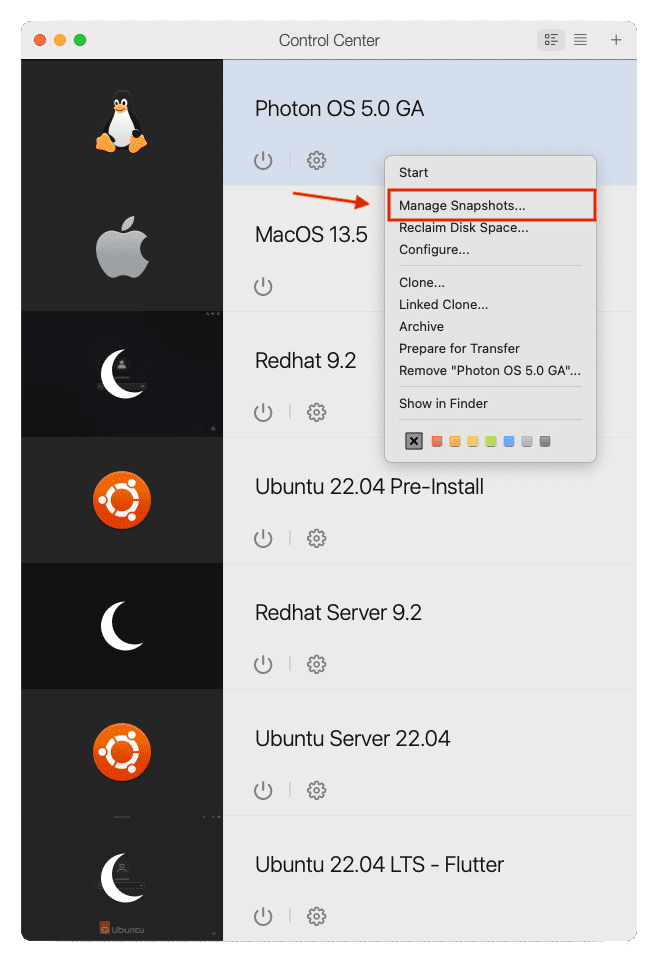The image size is (656, 962).
Task: Select the Ubuntu 22.04 Pre-Install name
Action: pos(369,487)
